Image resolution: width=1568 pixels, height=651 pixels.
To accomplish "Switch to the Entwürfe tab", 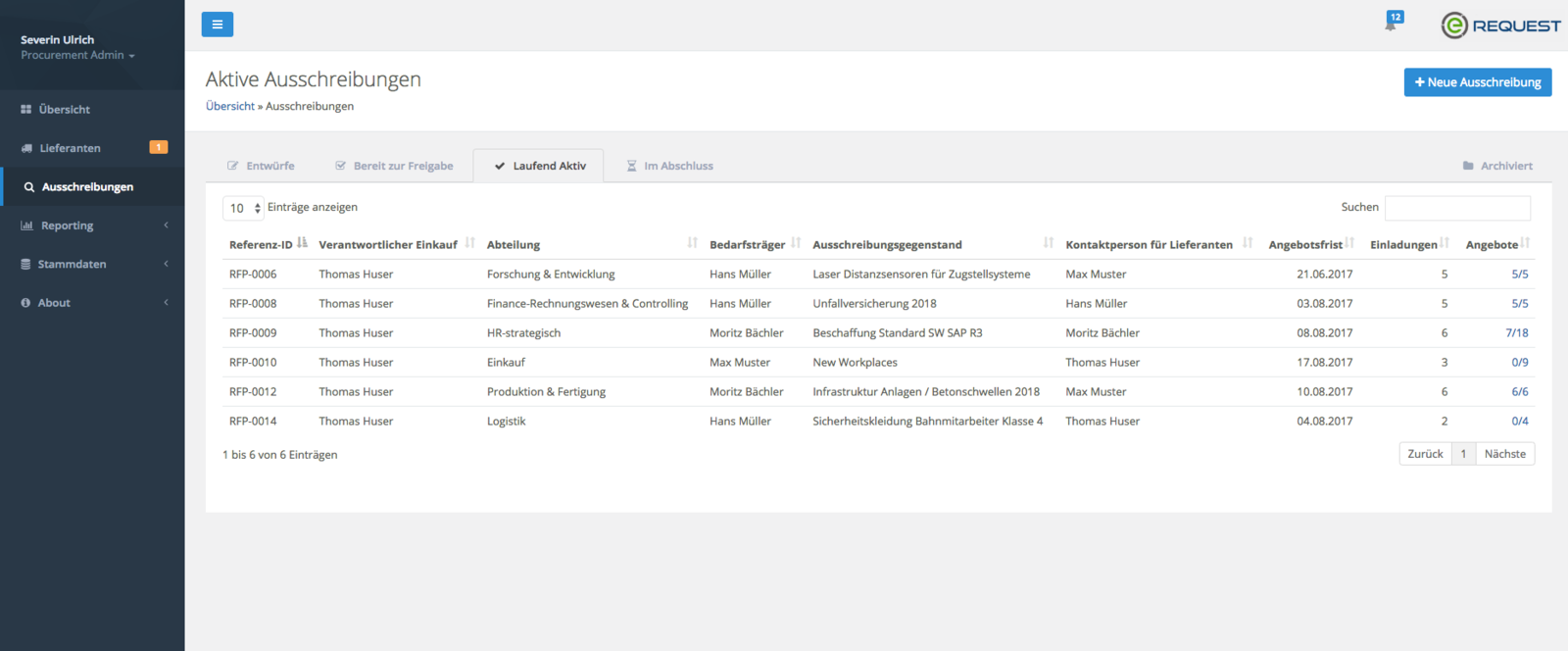I will (x=261, y=166).
